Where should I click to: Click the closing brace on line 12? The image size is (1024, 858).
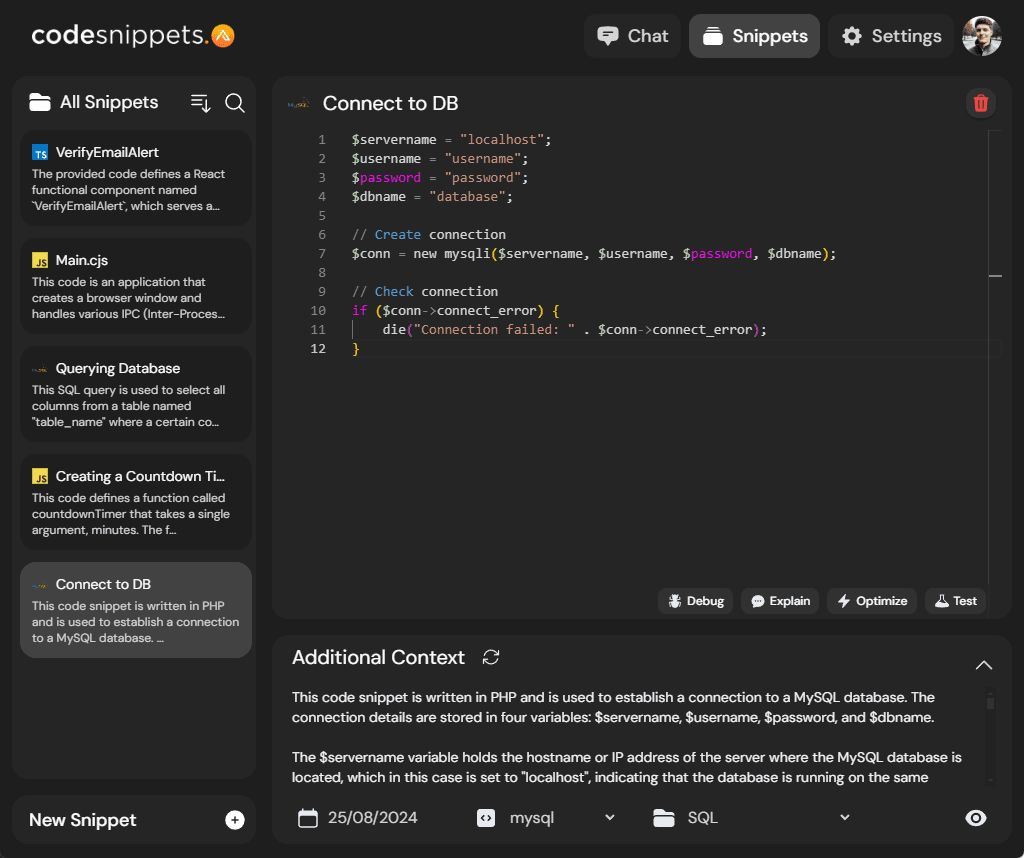356,349
